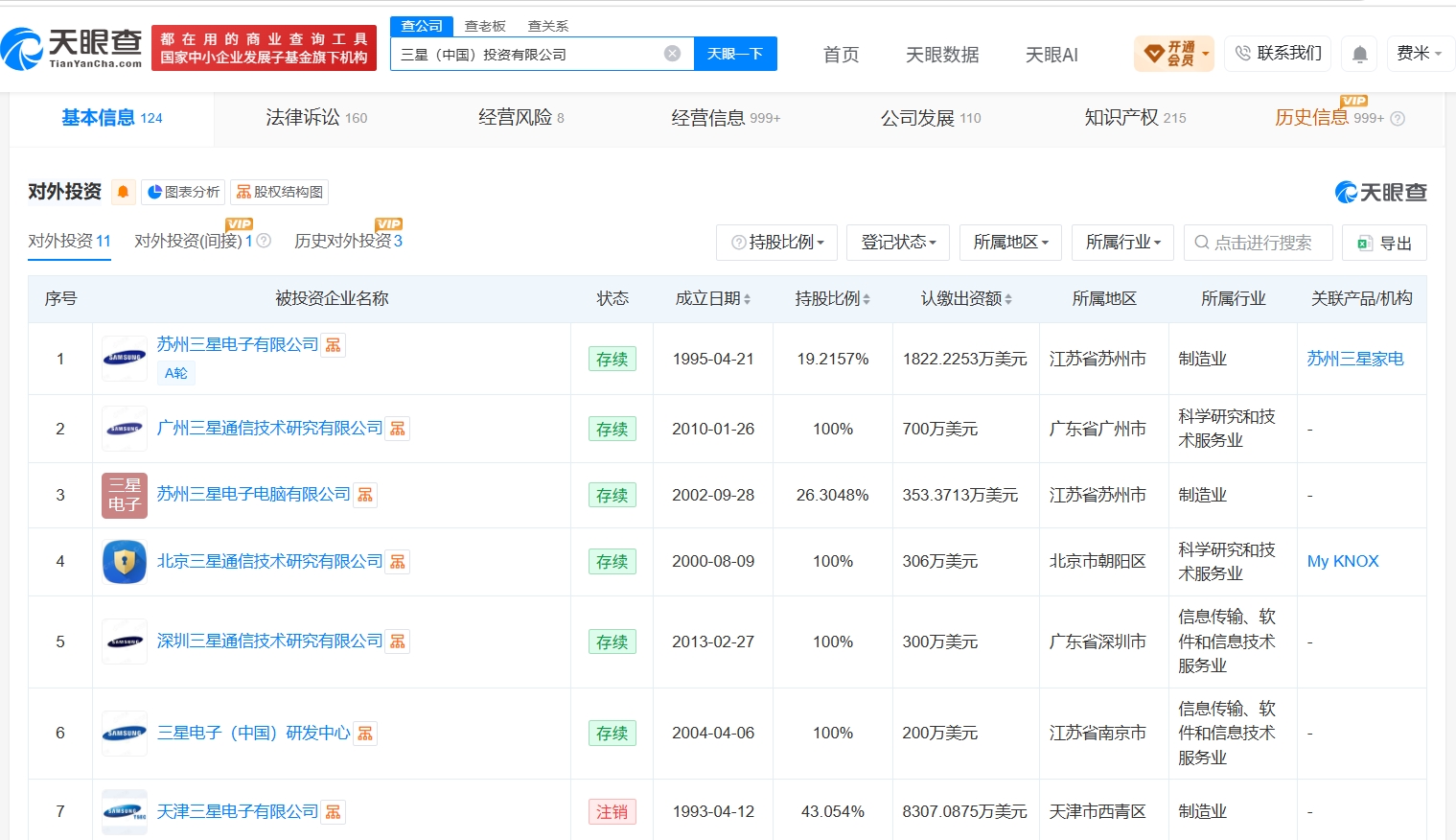Expand the 登记状态 filter dropdown
Screen dimensions: 1456x840
point(898,243)
